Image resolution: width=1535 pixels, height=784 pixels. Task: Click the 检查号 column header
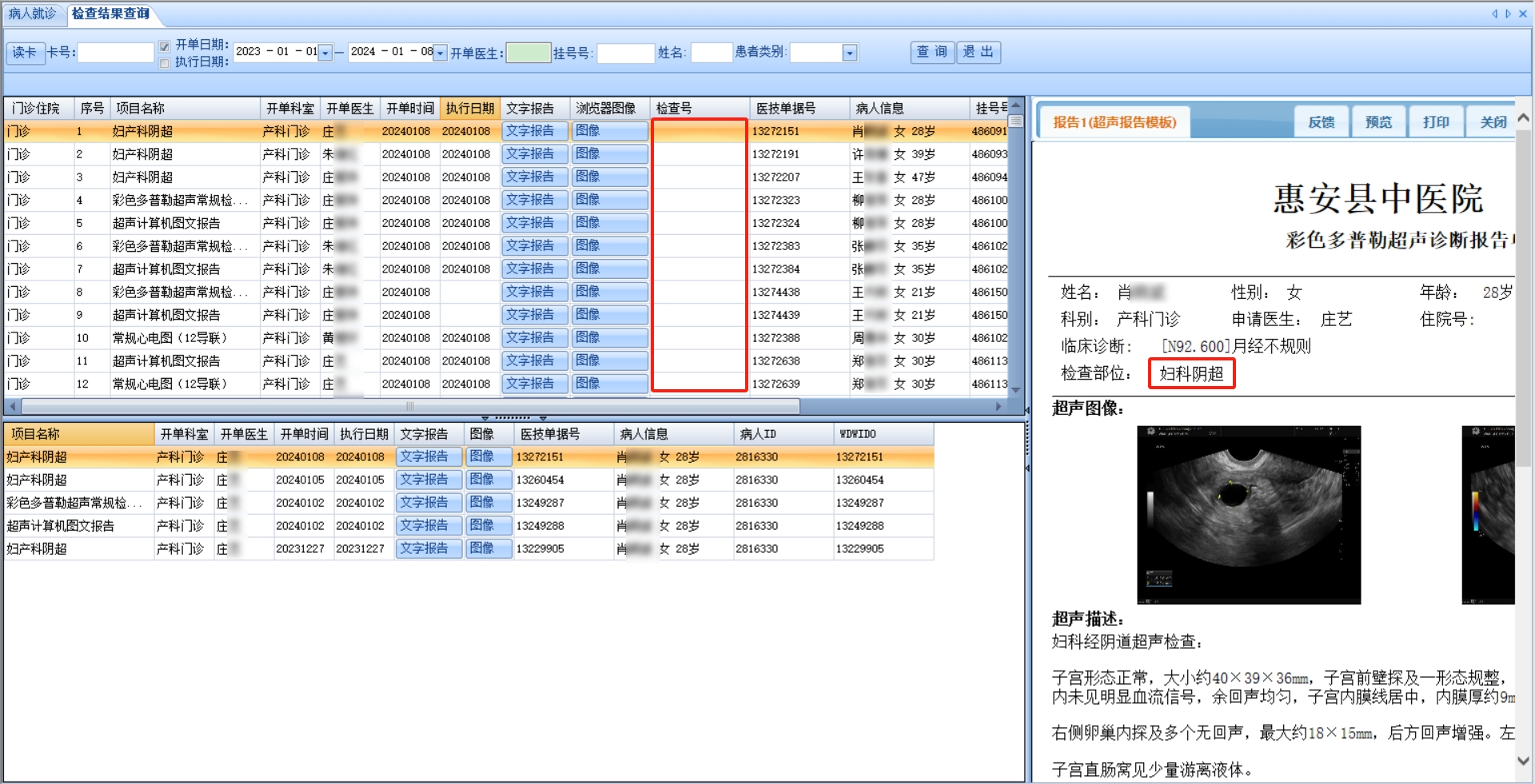pos(700,109)
